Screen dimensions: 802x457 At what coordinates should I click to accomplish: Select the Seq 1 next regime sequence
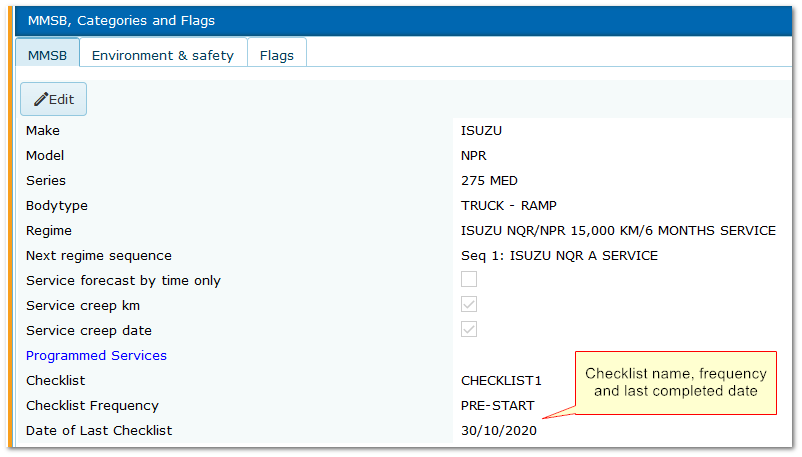pos(559,256)
